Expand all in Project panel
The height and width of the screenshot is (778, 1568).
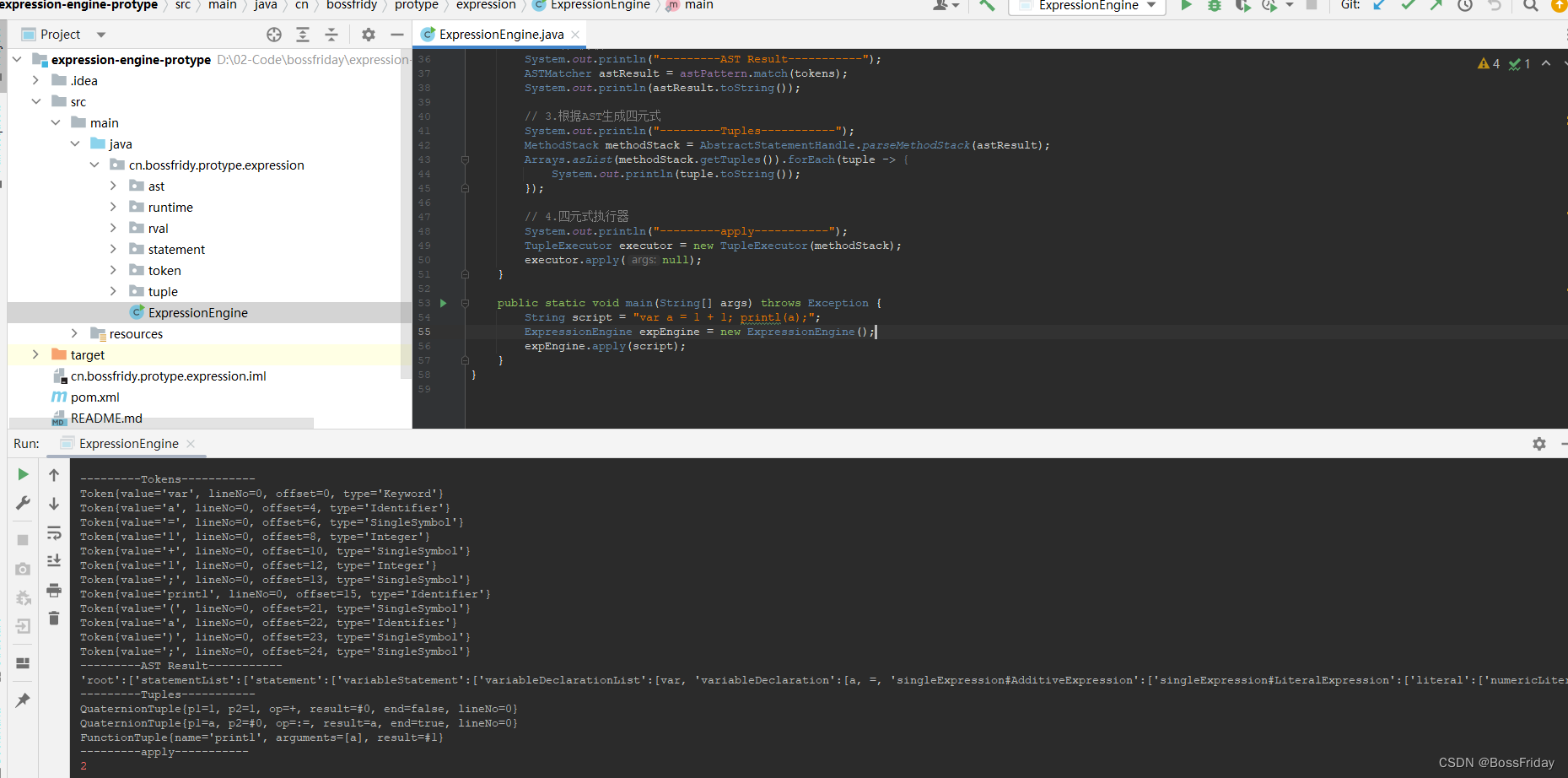303,35
